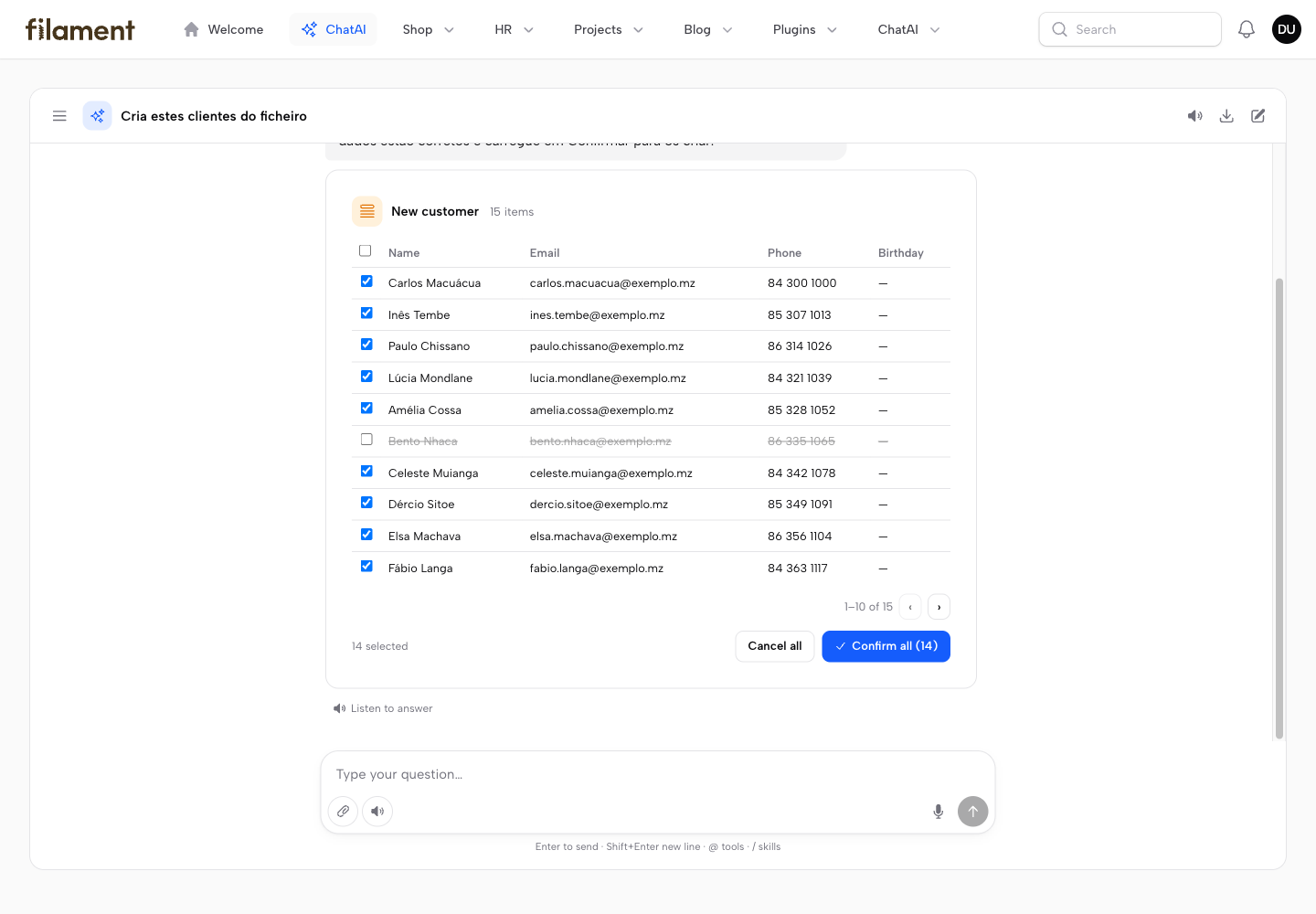Expand the Blog dropdown menu
Image resolution: width=1316 pixels, height=914 pixels.
pyautogui.click(x=708, y=29)
